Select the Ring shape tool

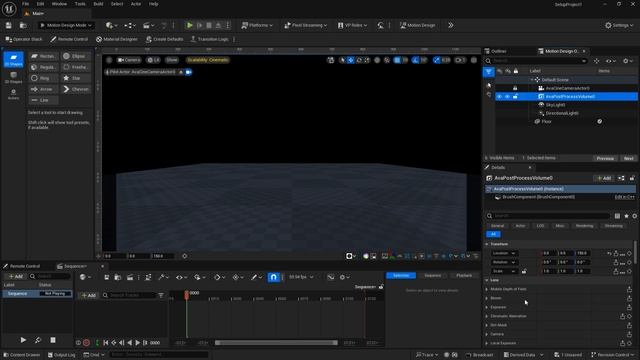point(43,78)
